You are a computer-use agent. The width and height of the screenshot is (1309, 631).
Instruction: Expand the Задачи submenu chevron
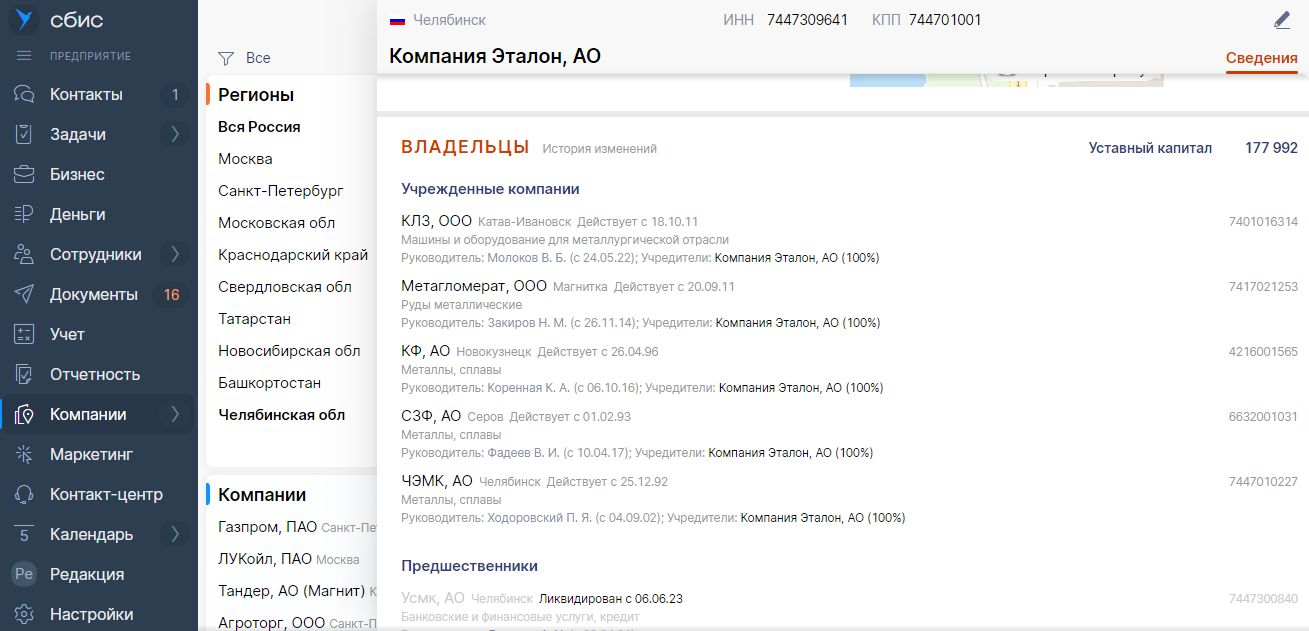tap(175, 134)
